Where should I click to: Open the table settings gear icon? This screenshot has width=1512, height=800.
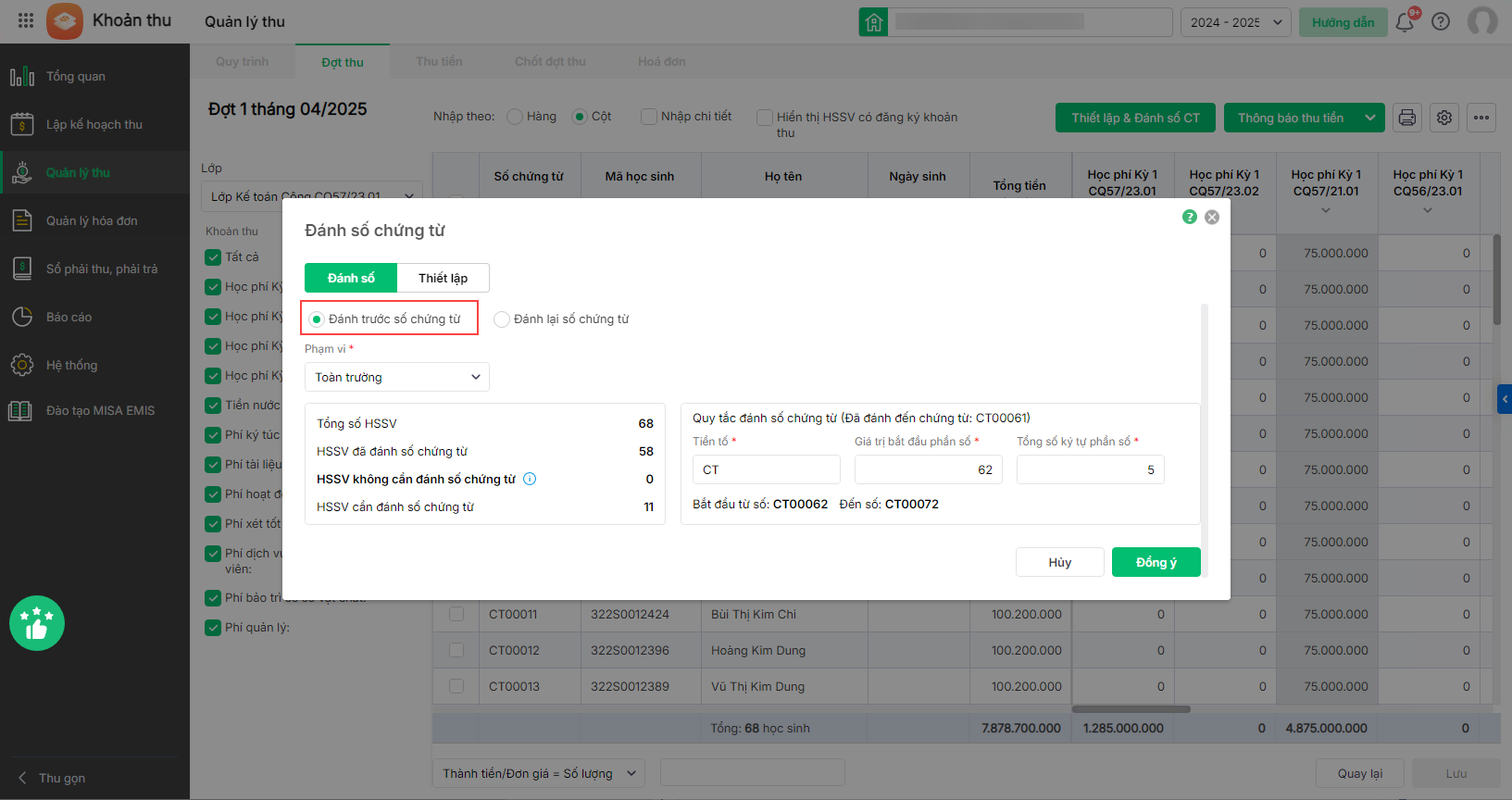[1444, 118]
